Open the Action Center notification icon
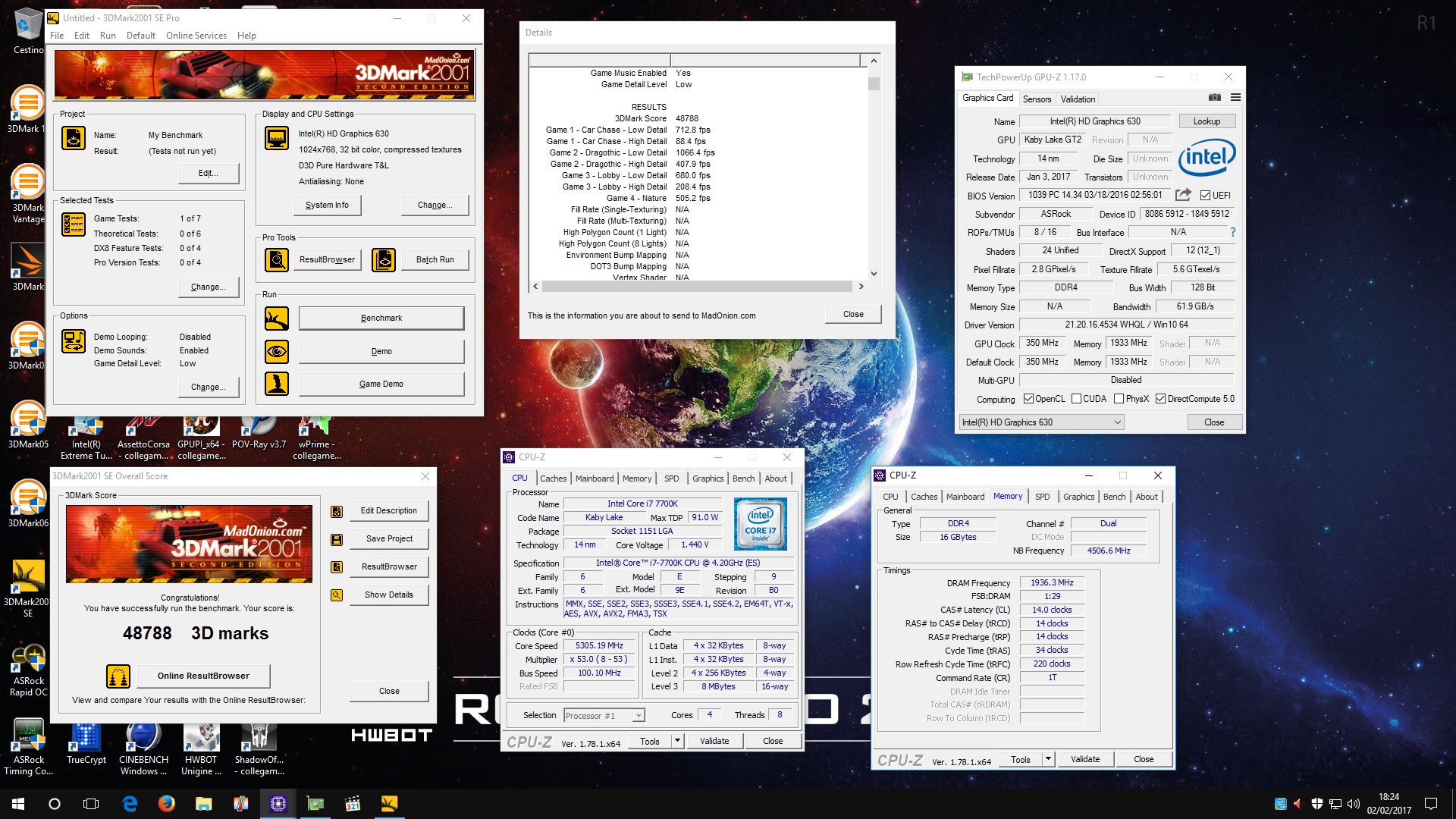Screen dimensions: 1456x819 coord(1431,804)
